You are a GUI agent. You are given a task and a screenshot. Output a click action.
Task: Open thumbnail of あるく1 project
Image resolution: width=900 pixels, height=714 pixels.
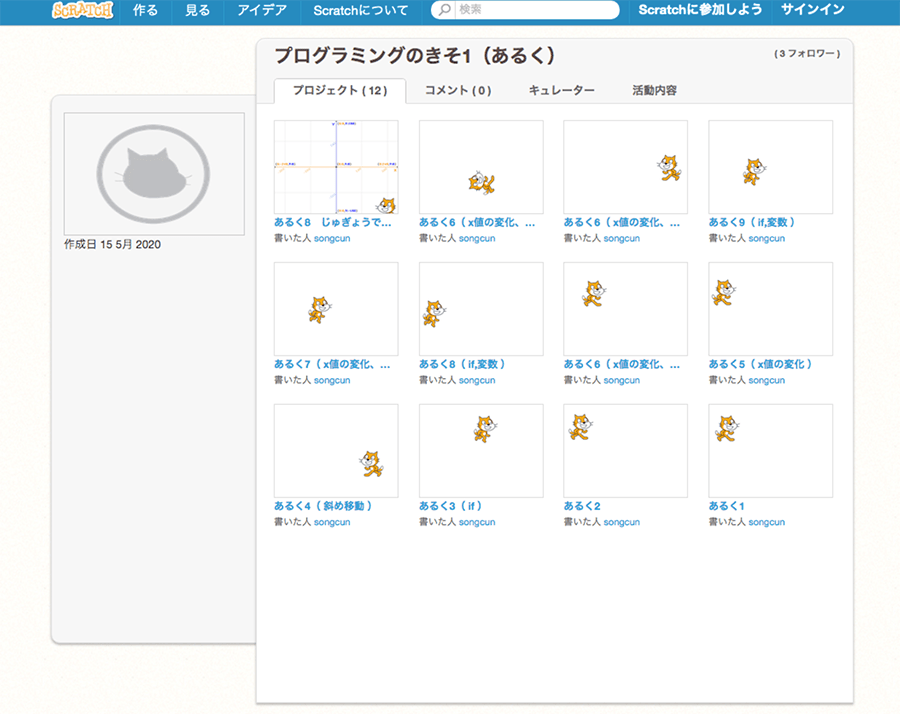tap(770, 451)
